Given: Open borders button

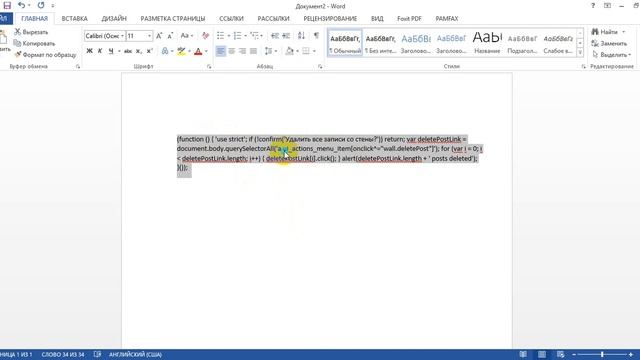Looking at the screenshot, I should (306, 51).
